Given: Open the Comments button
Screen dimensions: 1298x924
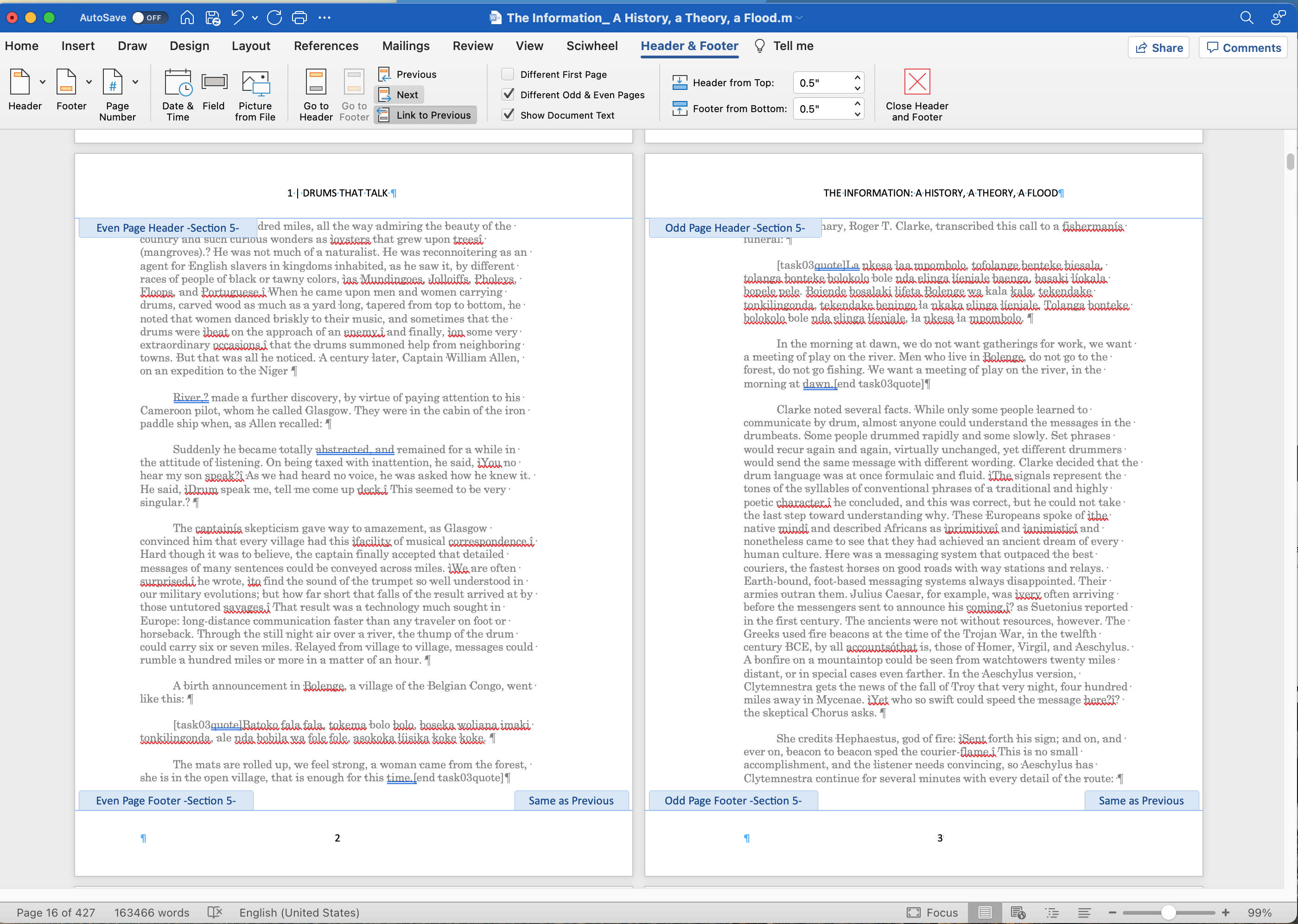Looking at the screenshot, I should (x=1244, y=48).
